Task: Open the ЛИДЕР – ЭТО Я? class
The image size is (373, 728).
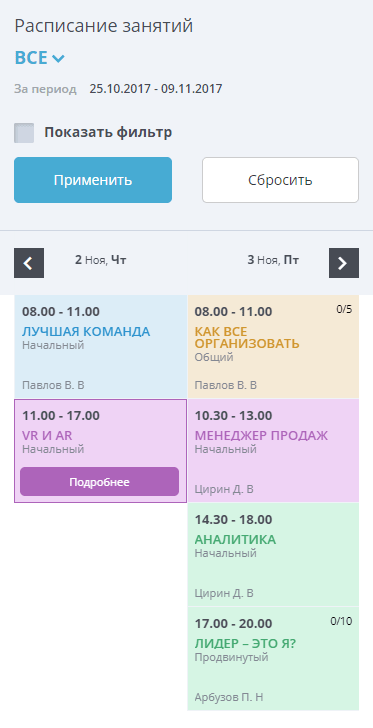Action: [273, 658]
